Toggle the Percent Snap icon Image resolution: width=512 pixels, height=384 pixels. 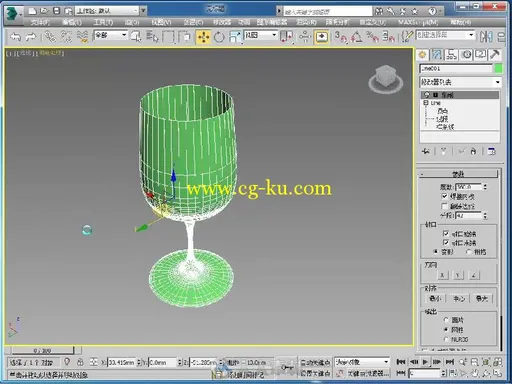372,37
